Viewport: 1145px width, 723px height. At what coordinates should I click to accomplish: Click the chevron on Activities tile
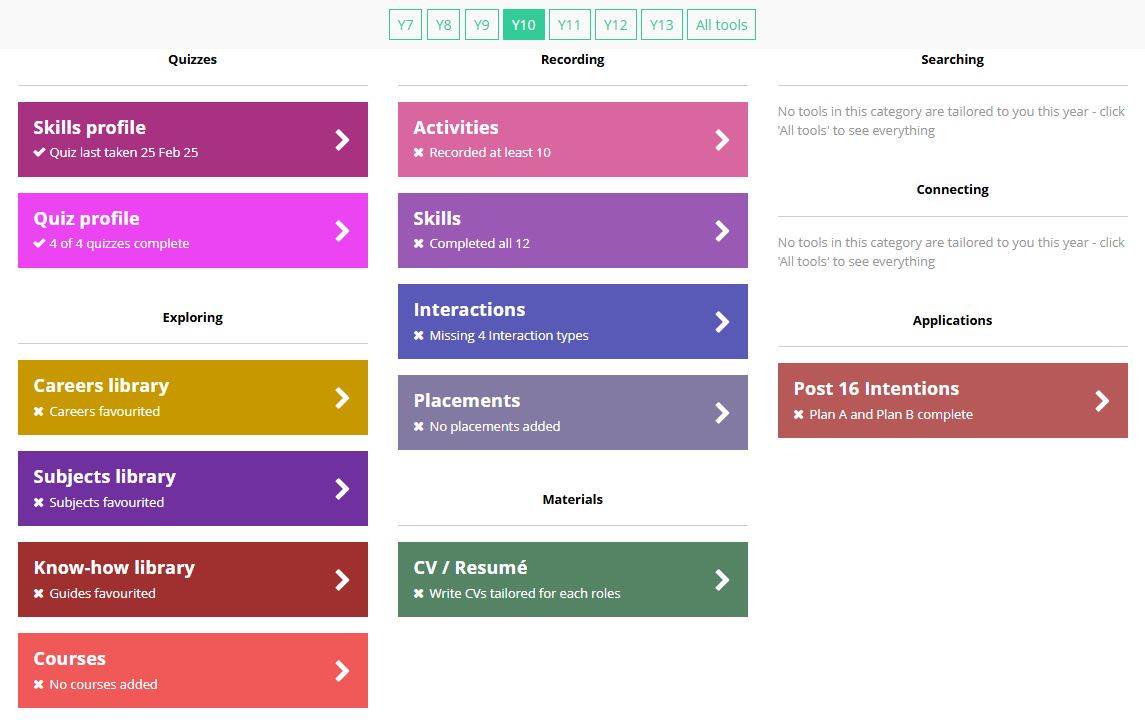722,140
